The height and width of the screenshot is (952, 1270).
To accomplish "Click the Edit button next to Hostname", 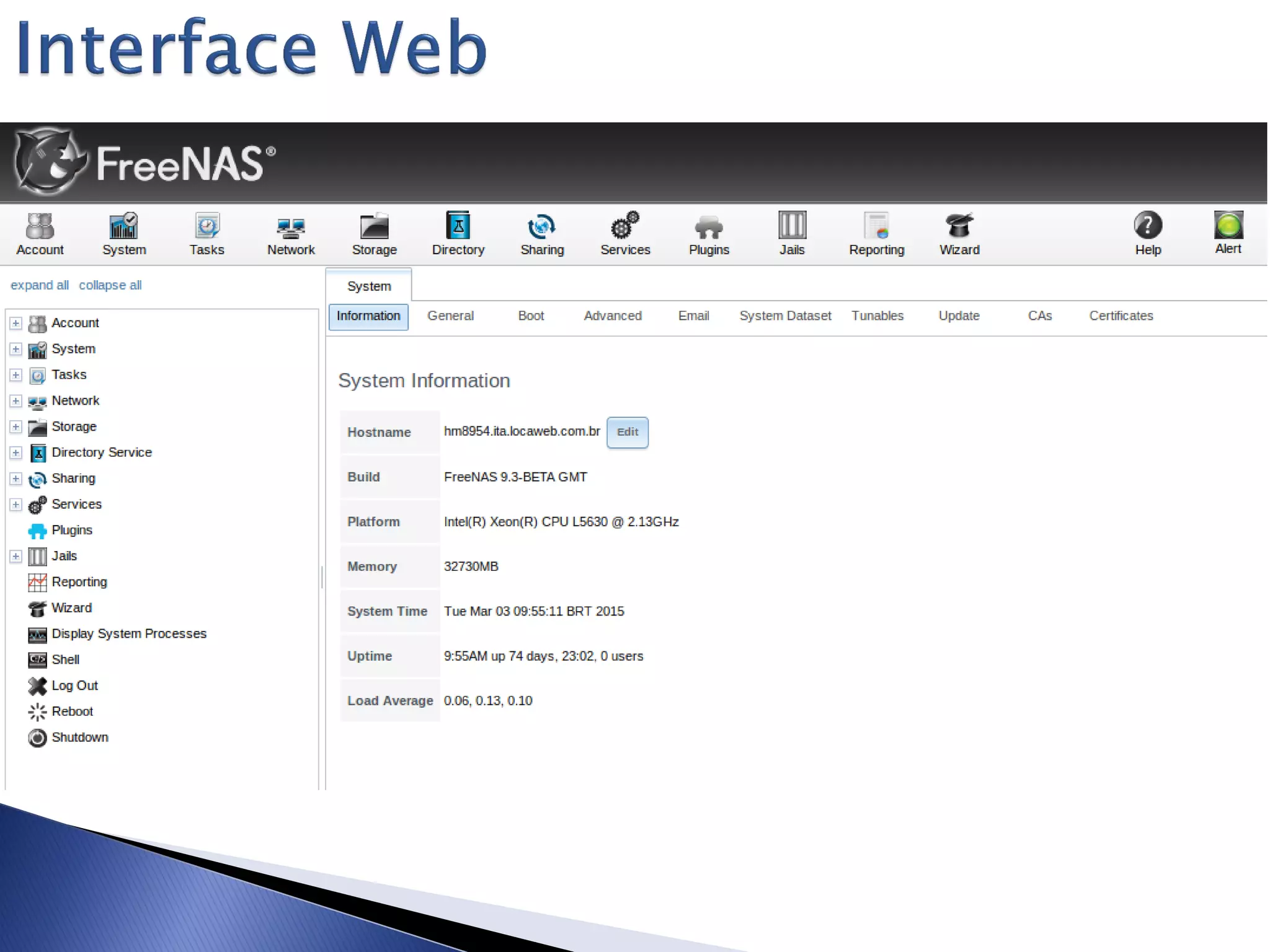I will click(627, 432).
